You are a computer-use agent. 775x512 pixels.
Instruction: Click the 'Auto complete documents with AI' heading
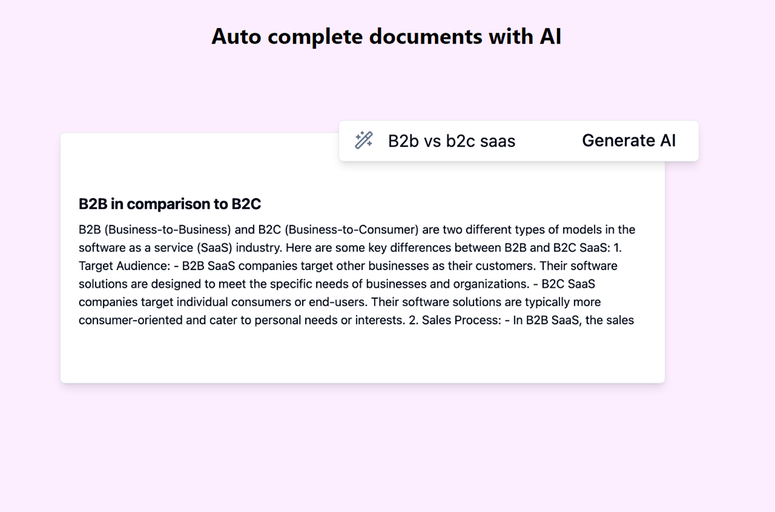[x=387, y=37]
